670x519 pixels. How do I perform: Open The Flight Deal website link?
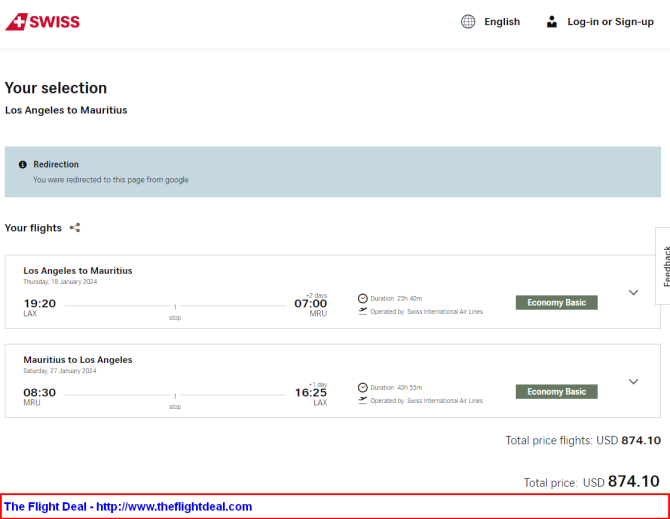(128, 507)
